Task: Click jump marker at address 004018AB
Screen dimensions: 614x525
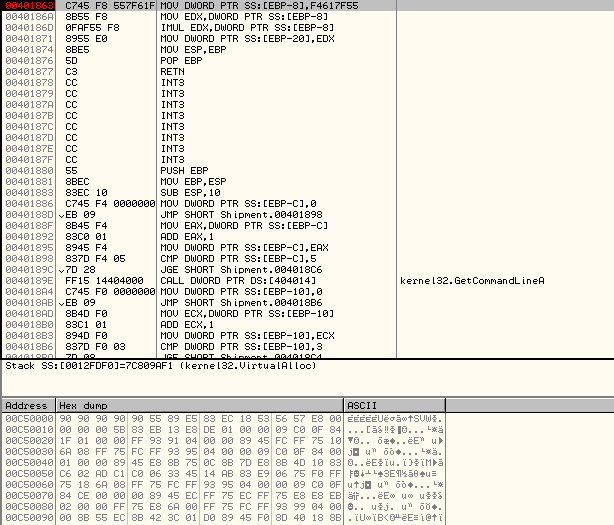Action: pos(59,302)
